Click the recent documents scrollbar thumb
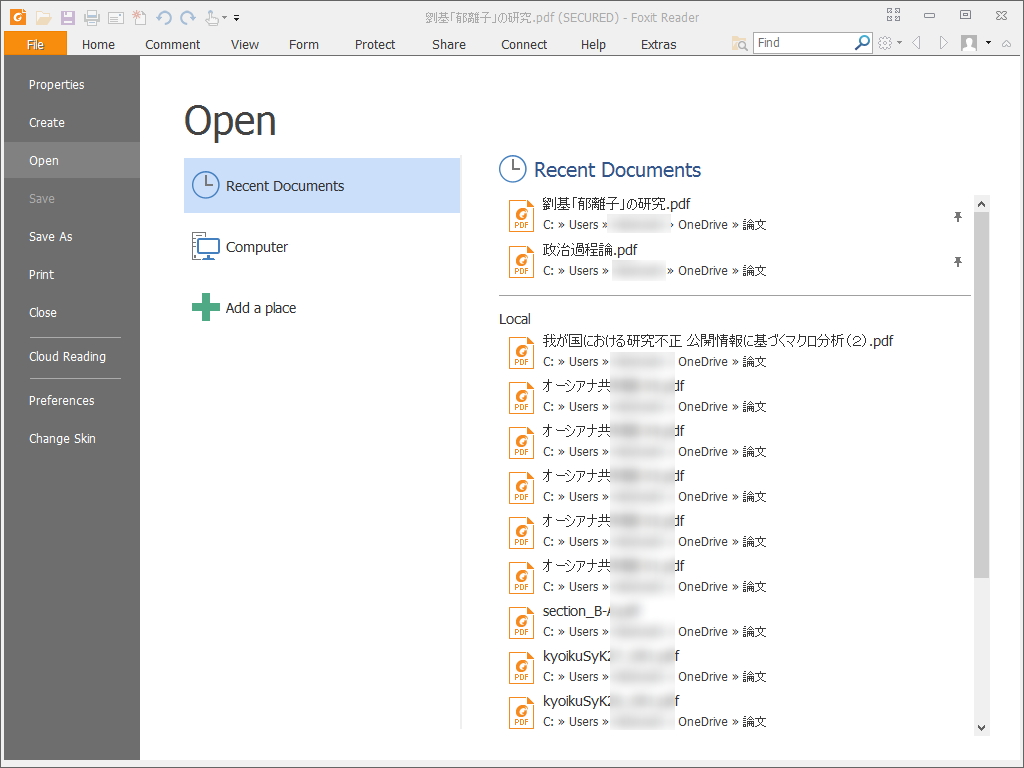Viewport: 1024px width, 768px height. pyautogui.click(x=981, y=394)
